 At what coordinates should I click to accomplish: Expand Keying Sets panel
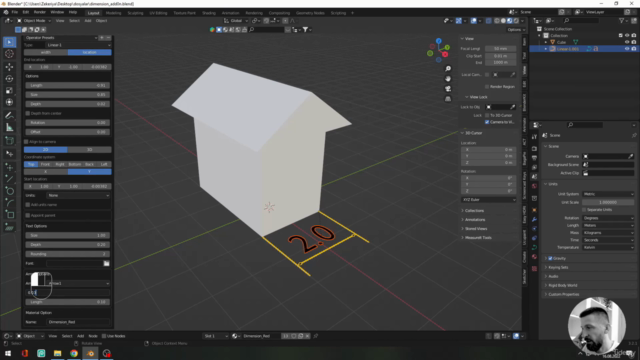point(558,267)
